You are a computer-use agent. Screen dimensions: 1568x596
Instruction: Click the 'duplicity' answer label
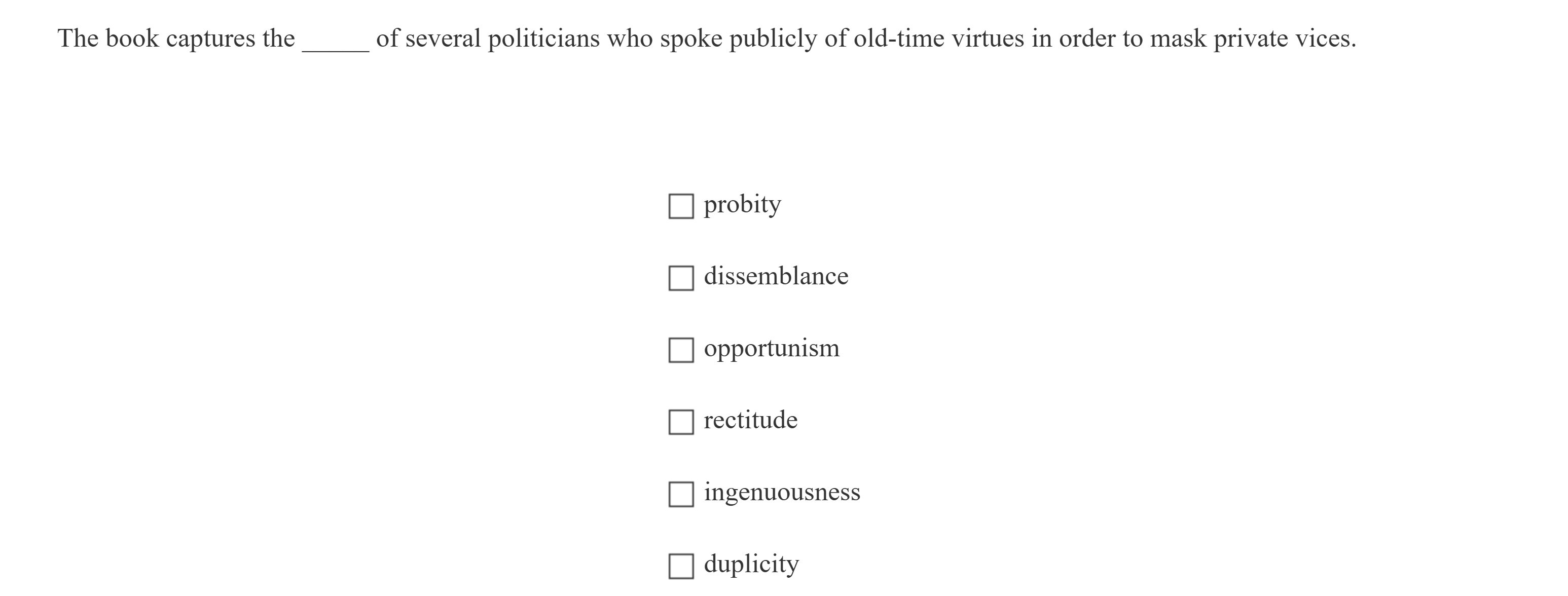click(751, 565)
